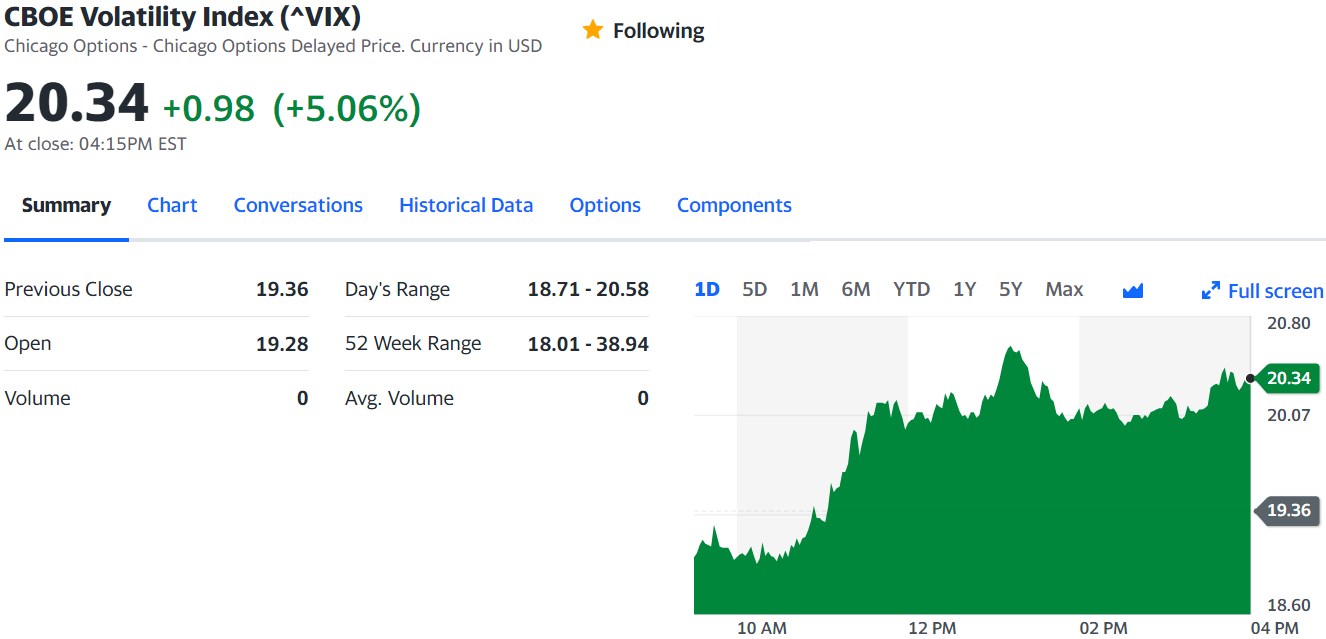Screen dimensions: 1326x639
Task: Show the 5Y chart range
Action: [1010, 289]
